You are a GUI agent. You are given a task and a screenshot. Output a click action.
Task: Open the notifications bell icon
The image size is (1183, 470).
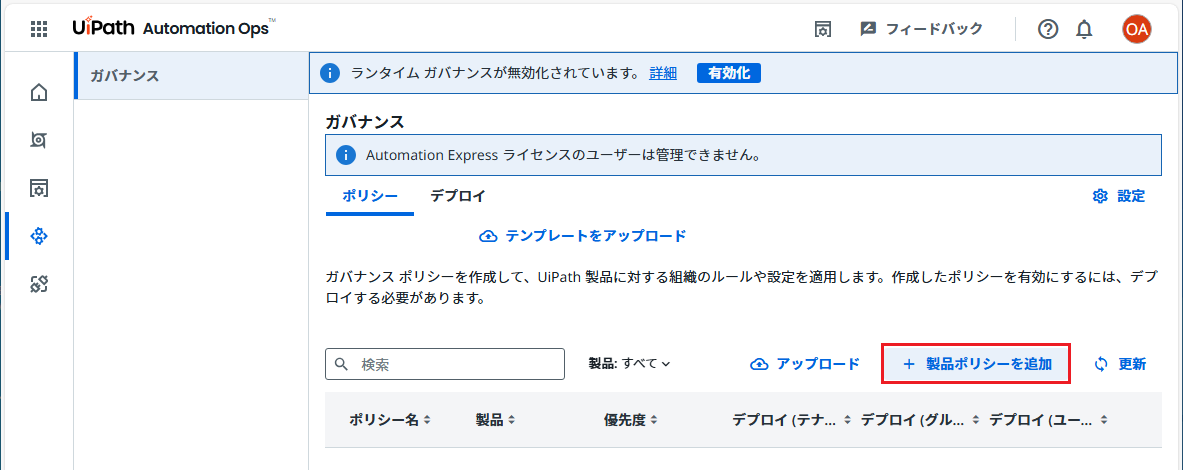(x=1084, y=29)
